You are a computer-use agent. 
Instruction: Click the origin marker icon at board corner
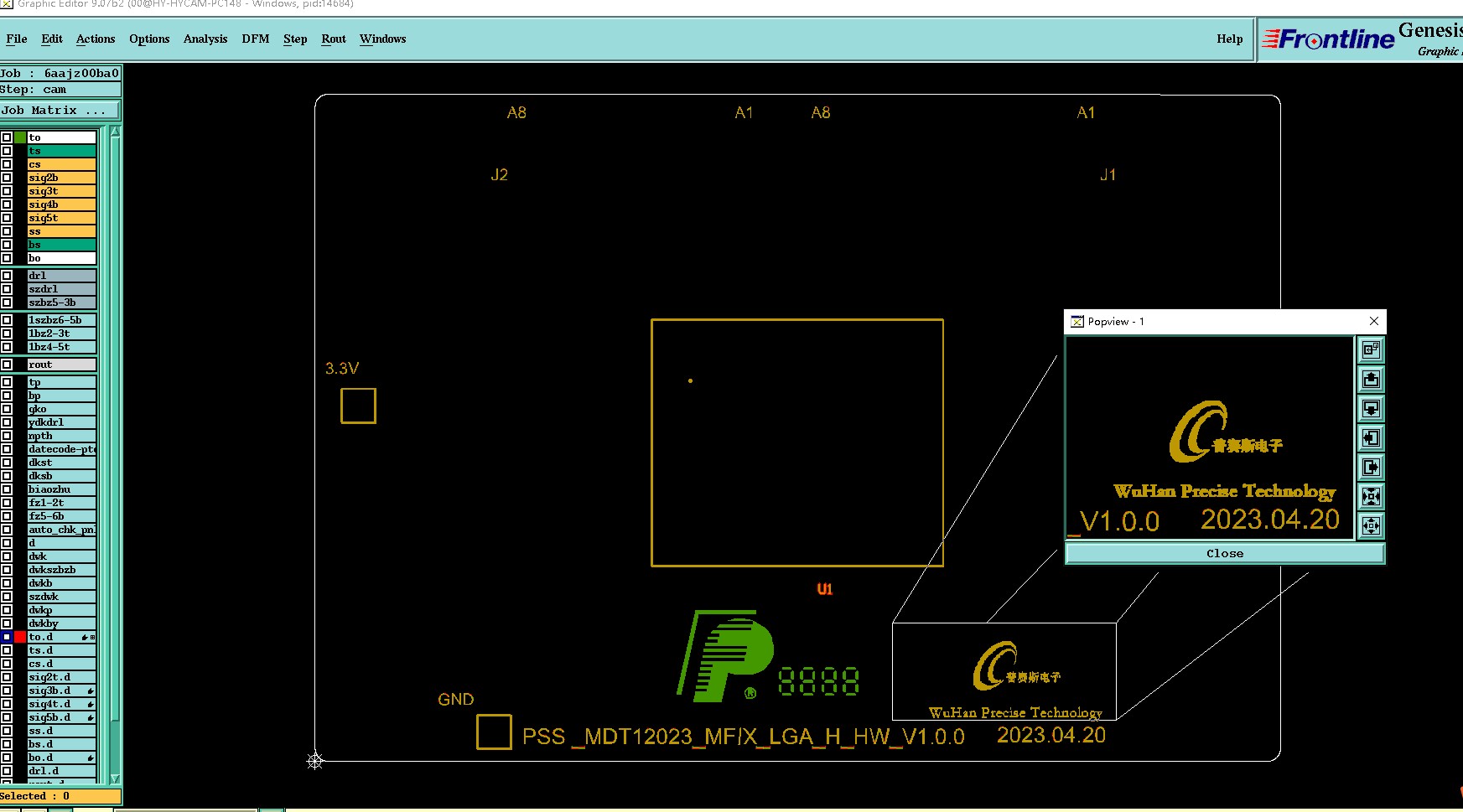coord(315,761)
